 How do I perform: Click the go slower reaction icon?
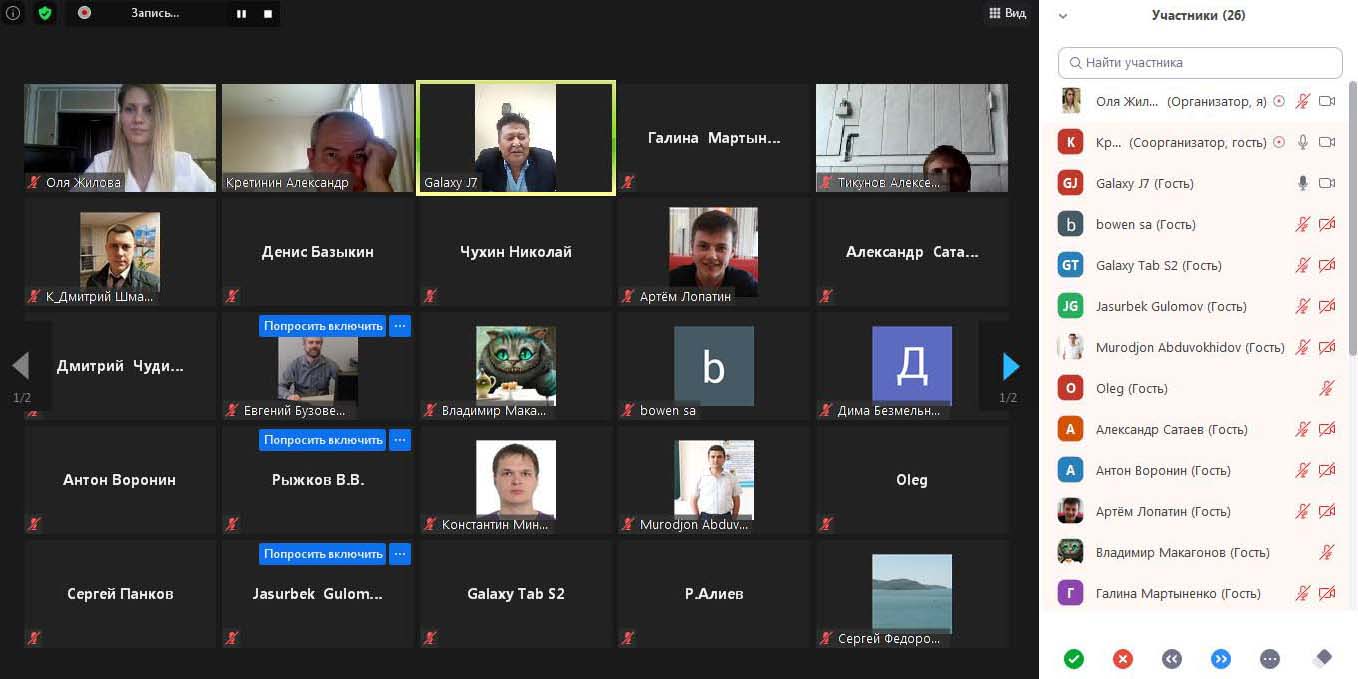click(1172, 659)
